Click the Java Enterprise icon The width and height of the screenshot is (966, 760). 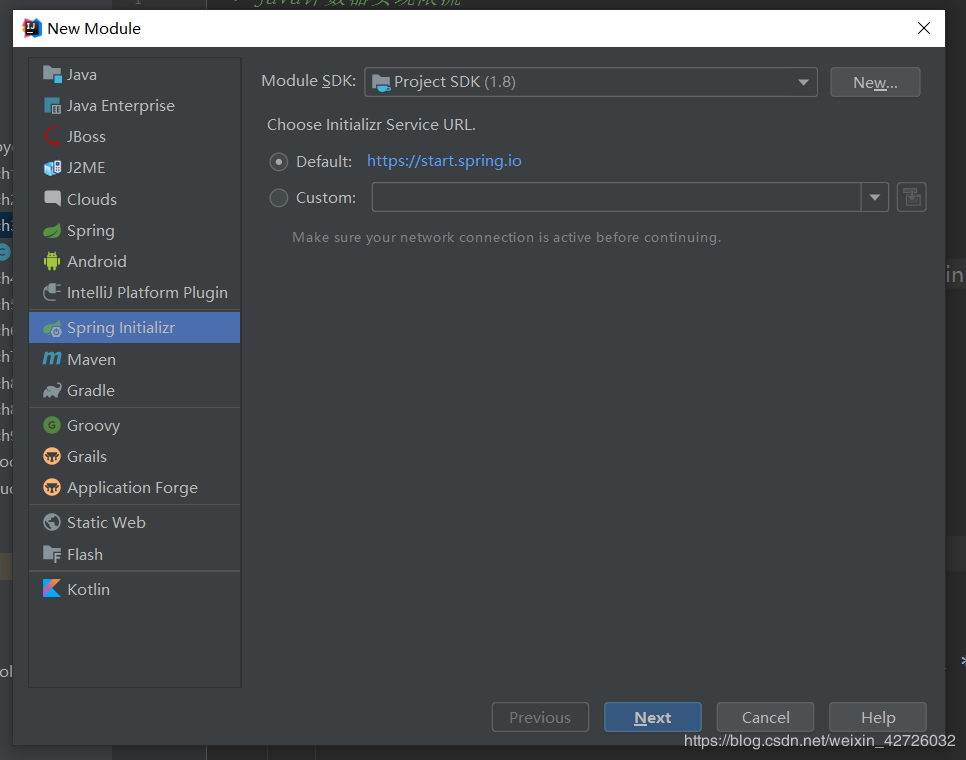[x=52, y=106]
